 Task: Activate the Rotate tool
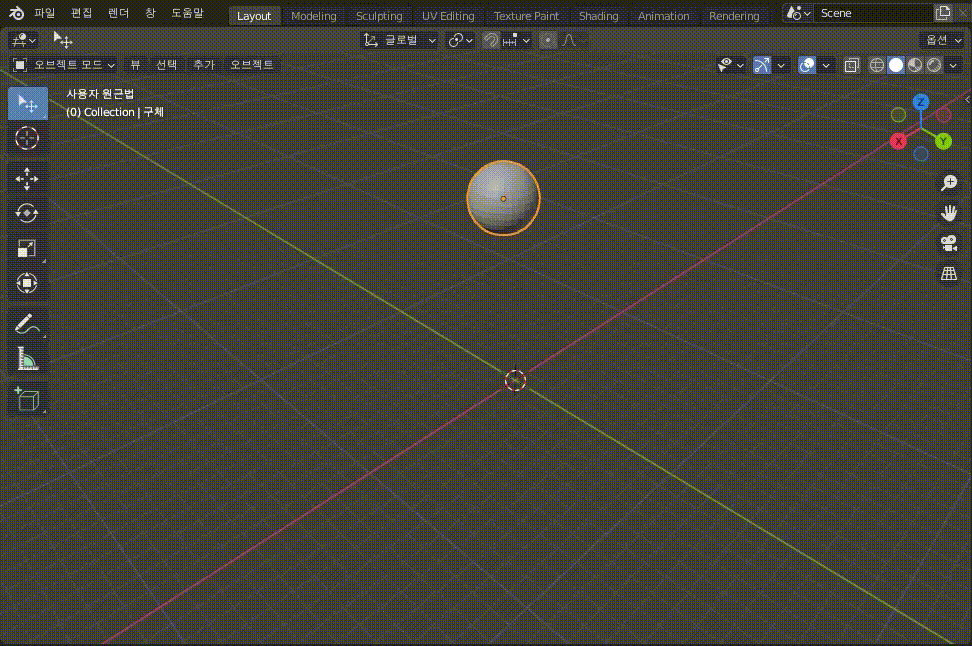[x=27, y=213]
